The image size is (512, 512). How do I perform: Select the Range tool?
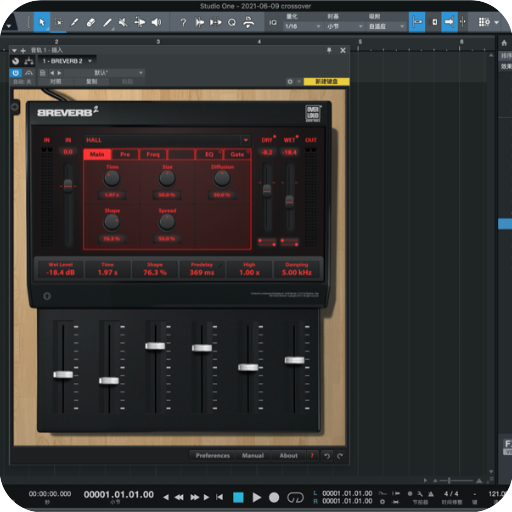pyautogui.click(x=59, y=22)
